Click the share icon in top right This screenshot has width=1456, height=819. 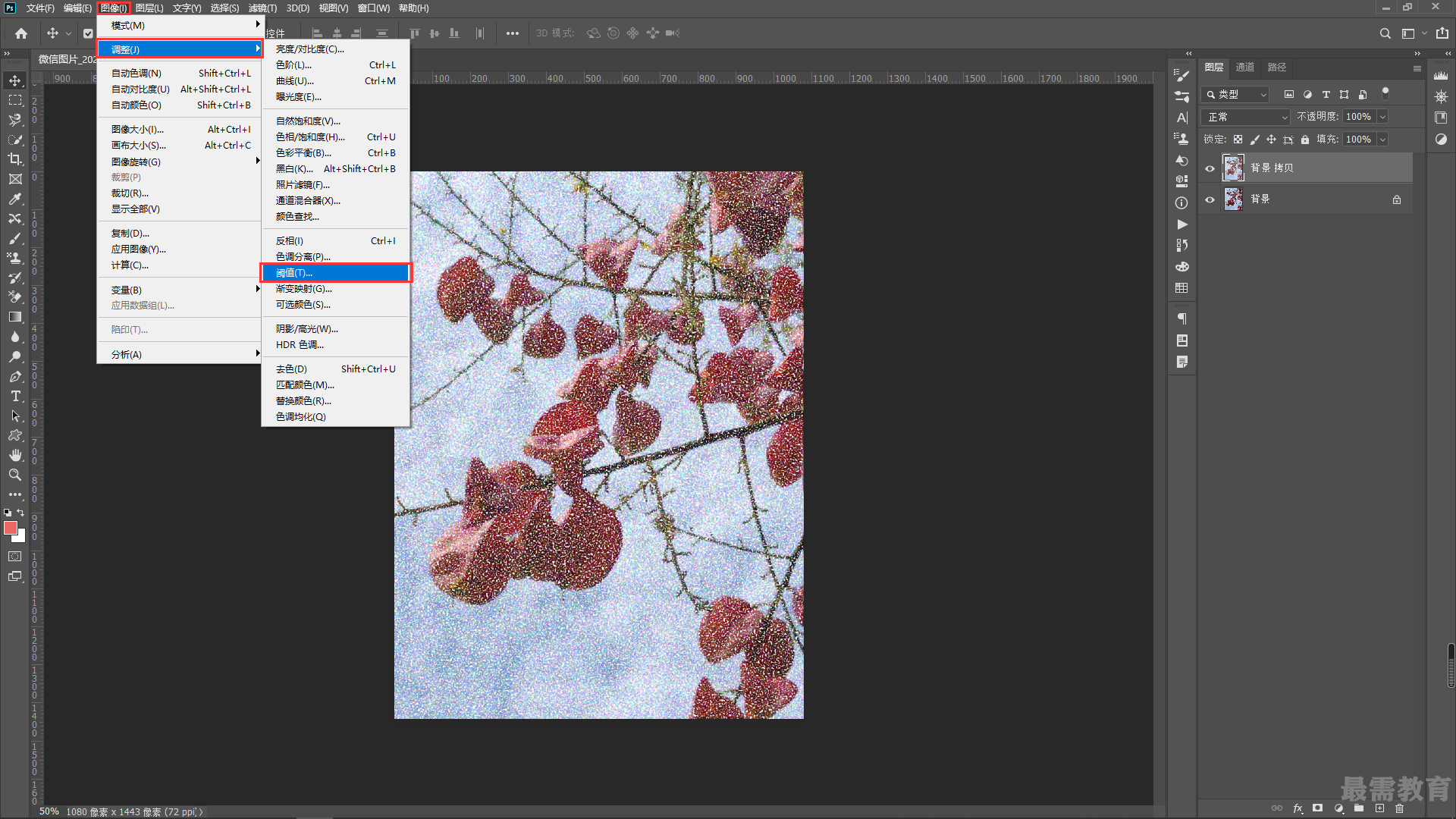point(1442,33)
